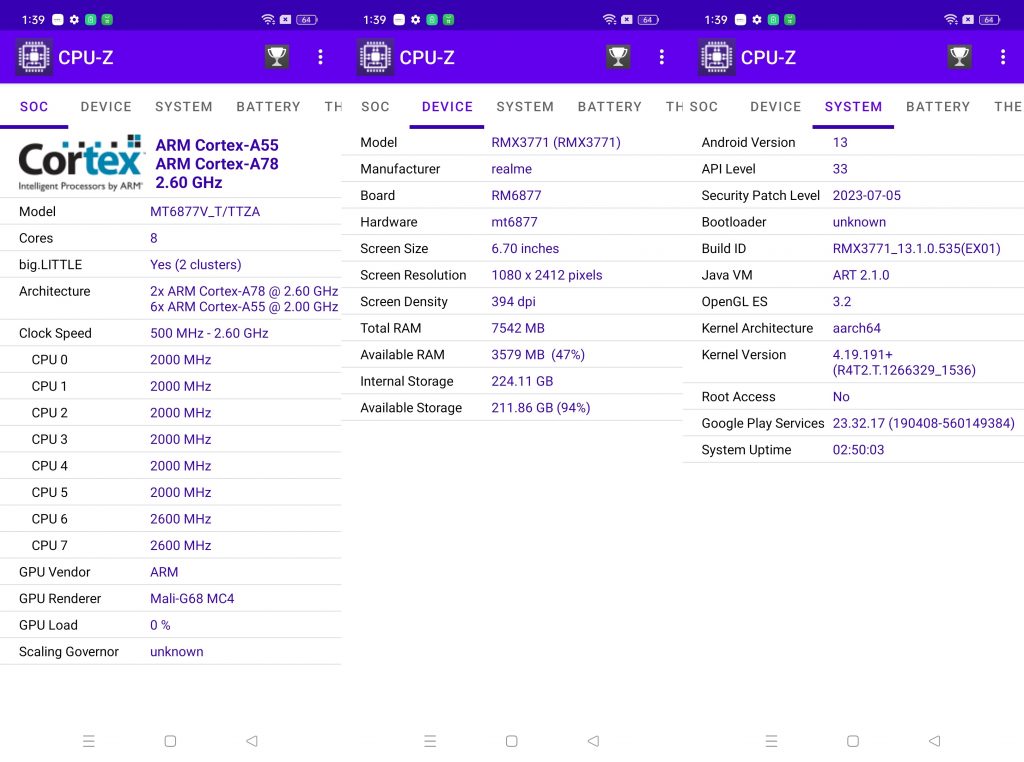
Task: Tap the Security Patch Level value 2023-07-05
Action: pyautogui.click(x=867, y=195)
